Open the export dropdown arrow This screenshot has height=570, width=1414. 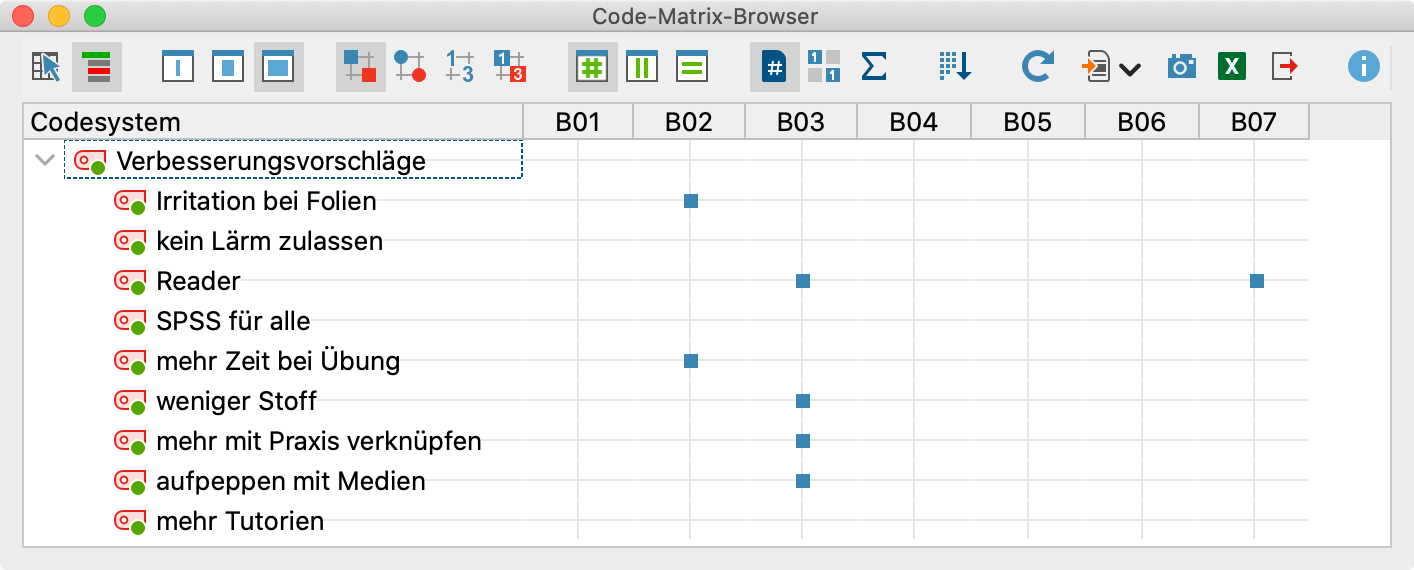[x=1130, y=69]
